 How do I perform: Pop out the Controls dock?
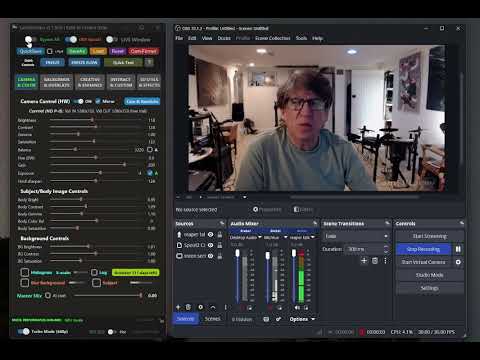click(x=461, y=223)
